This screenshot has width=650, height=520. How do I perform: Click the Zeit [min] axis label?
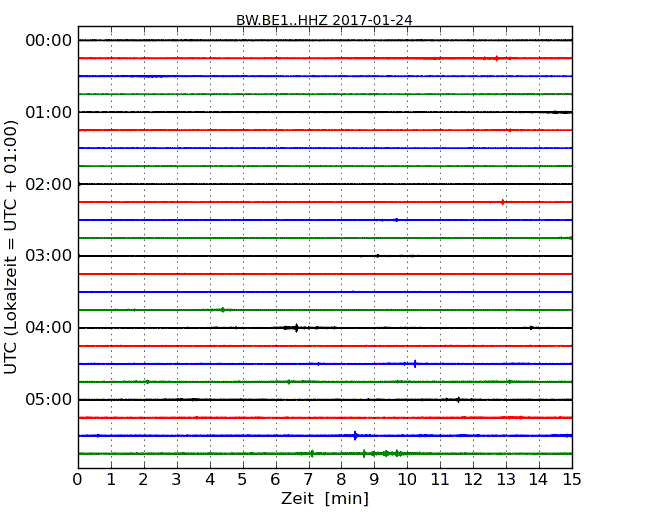325,498
